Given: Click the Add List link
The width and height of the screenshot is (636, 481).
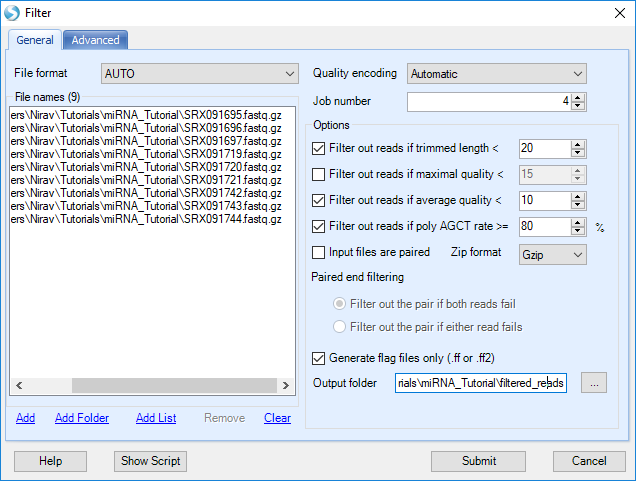Looking at the screenshot, I should (156, 418).
